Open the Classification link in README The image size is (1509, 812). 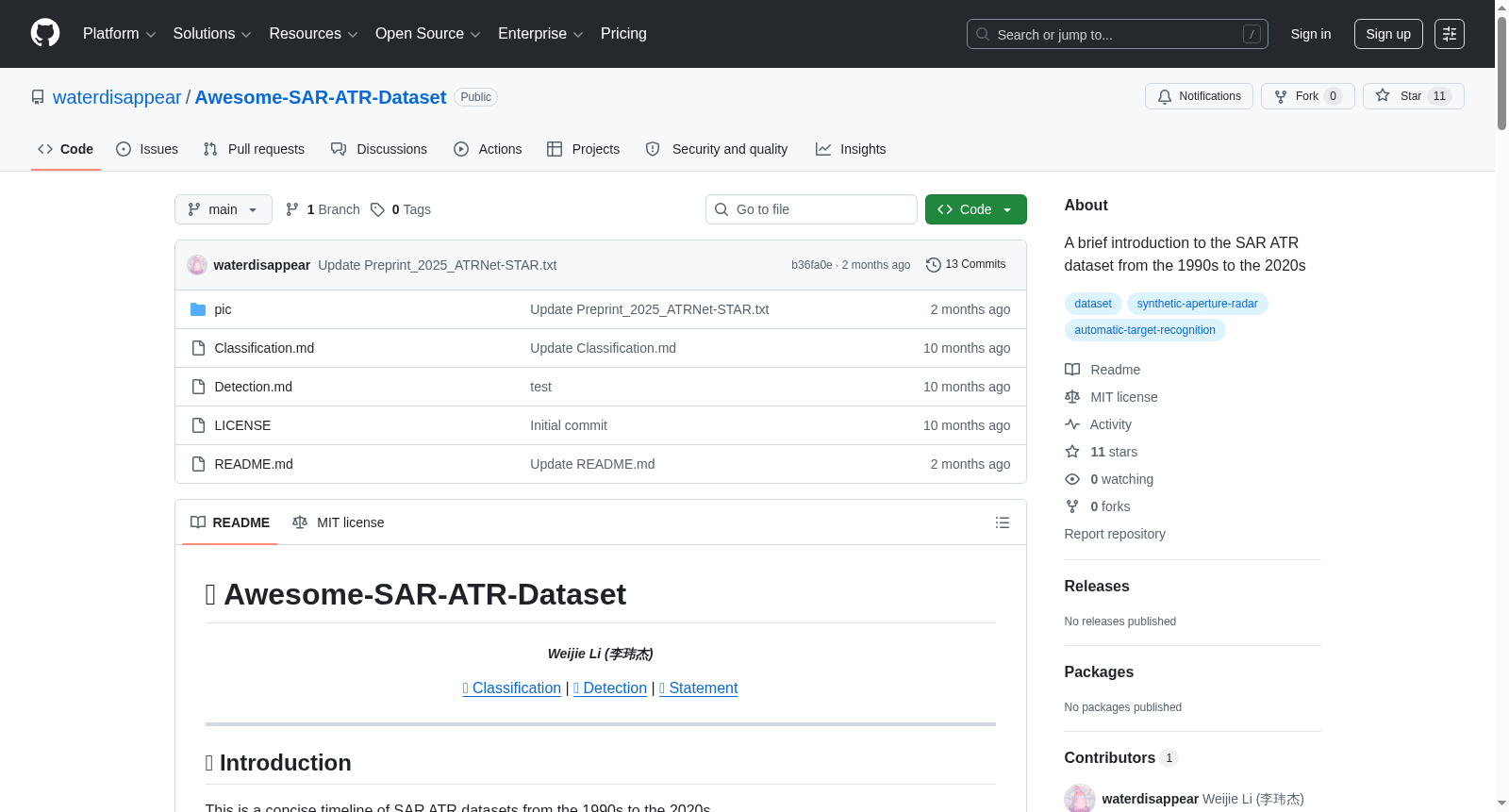coord(512,688)
